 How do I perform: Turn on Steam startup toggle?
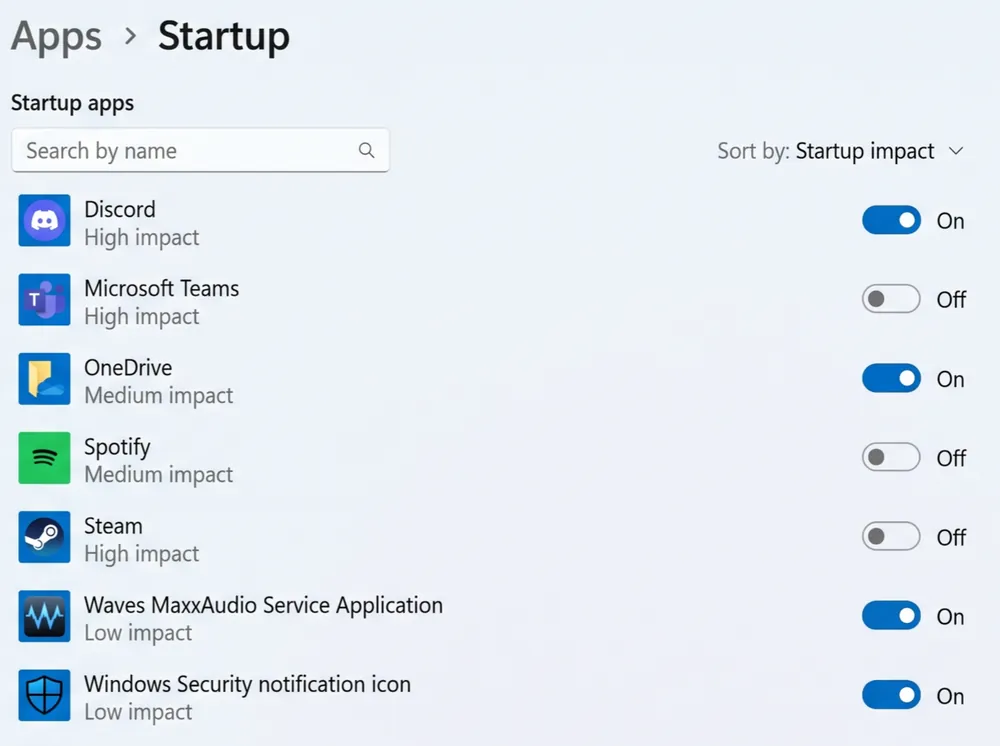coord(891,537)
